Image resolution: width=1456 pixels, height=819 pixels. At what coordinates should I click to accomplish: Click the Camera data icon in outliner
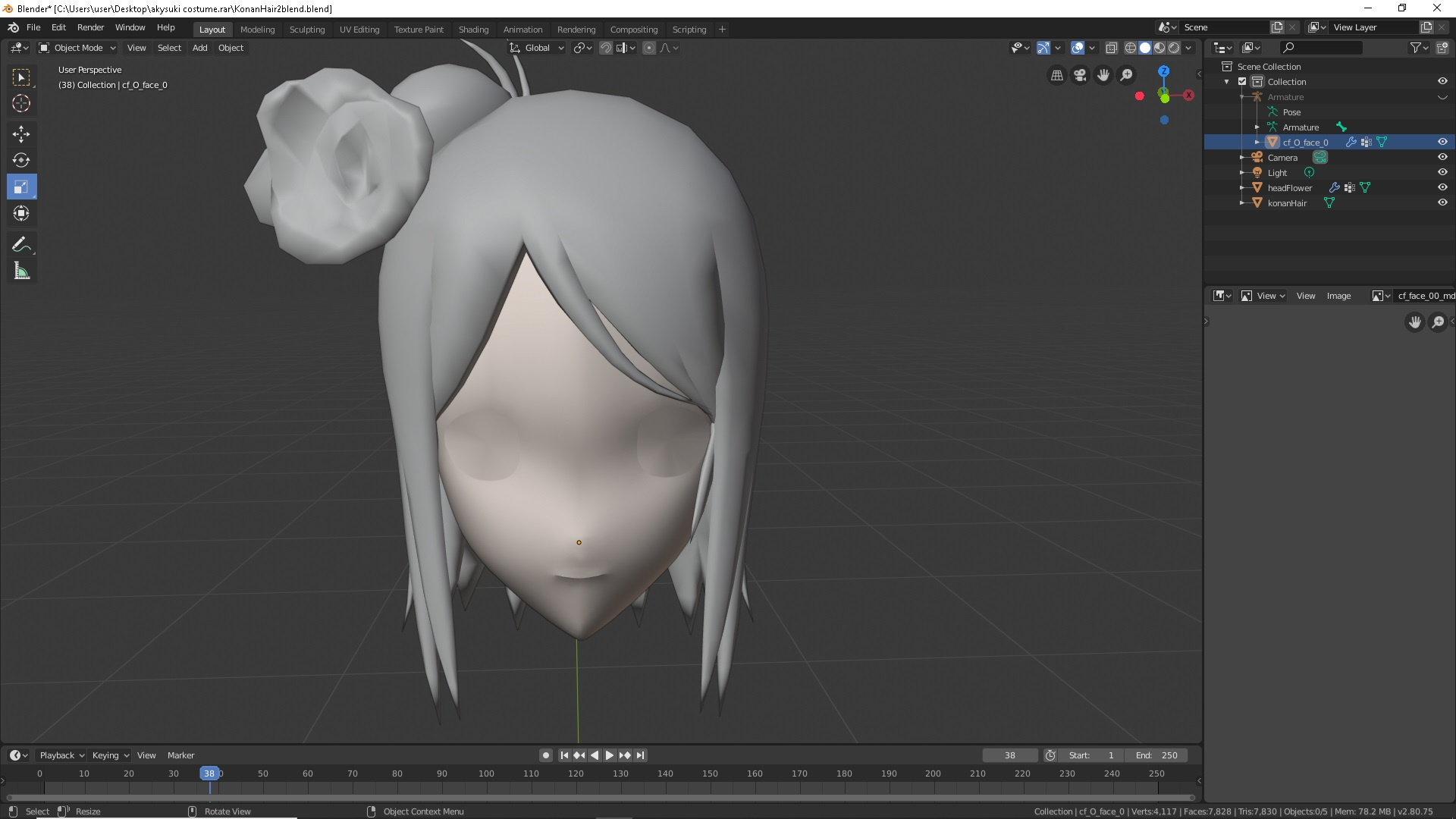[x=1320, y=158]
